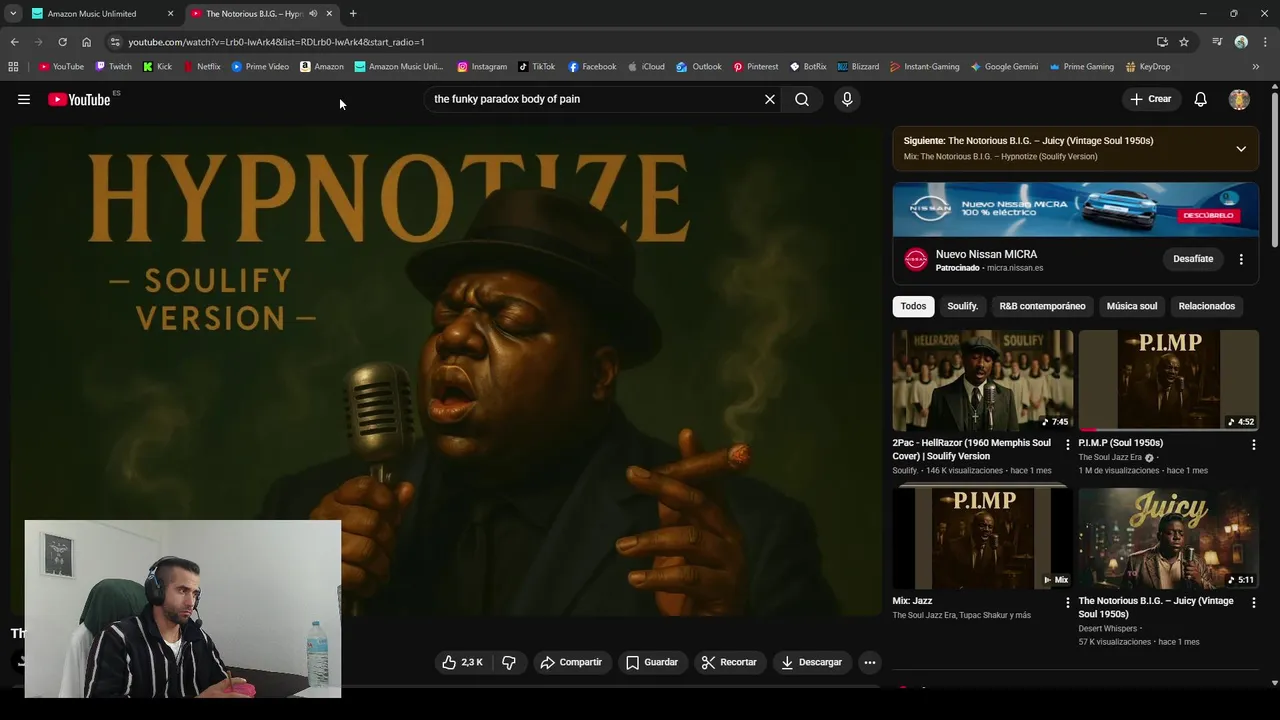
Task: Open the YouTube guide hamburger menu
Action: 24,99
